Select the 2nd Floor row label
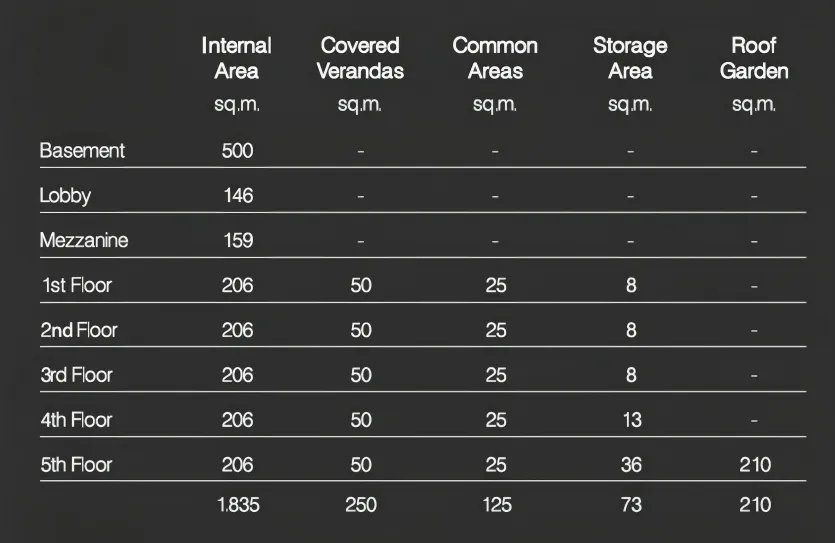The image size is (835, 543). coord(78,331)
